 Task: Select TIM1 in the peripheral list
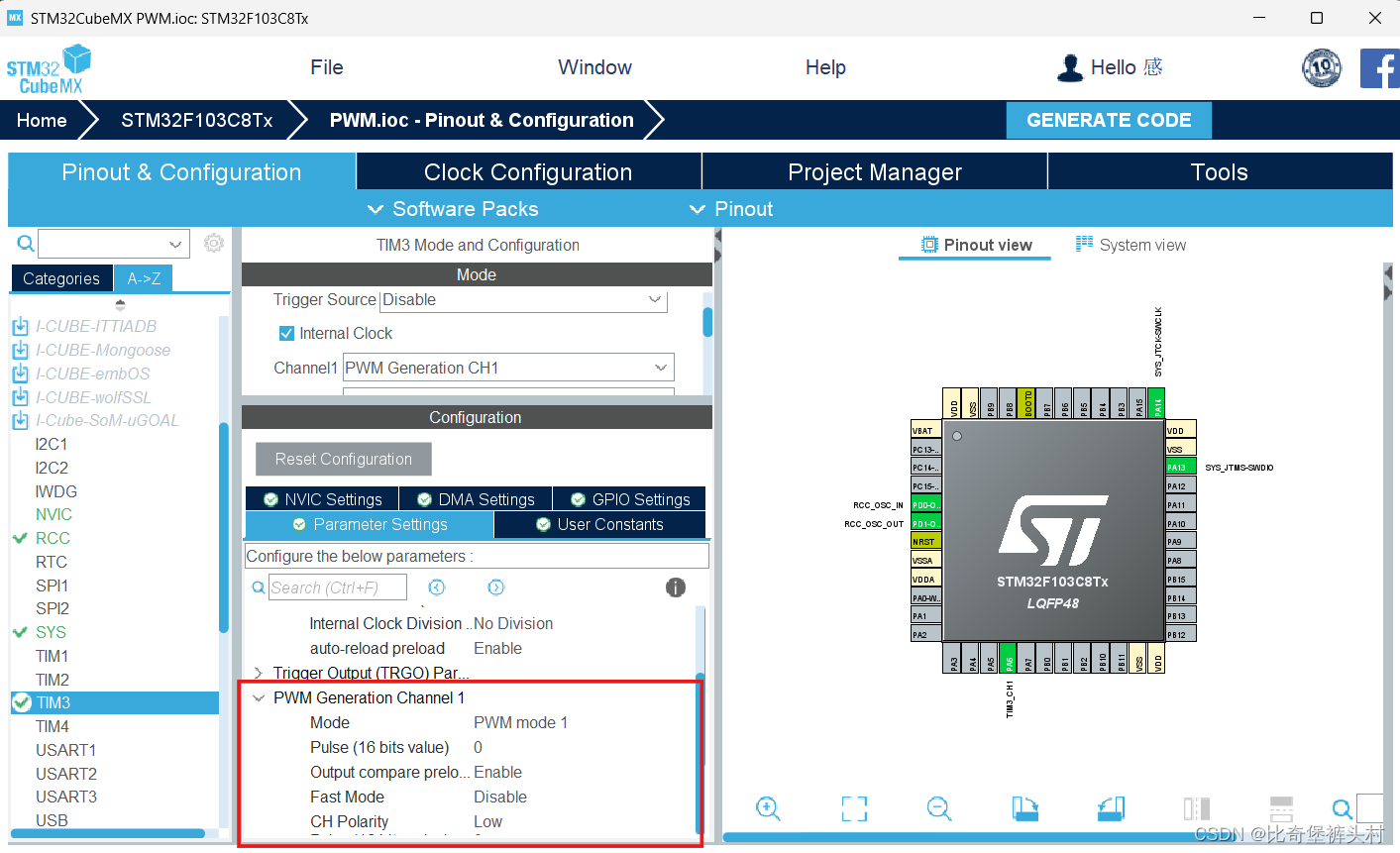(x=53, y=656)
